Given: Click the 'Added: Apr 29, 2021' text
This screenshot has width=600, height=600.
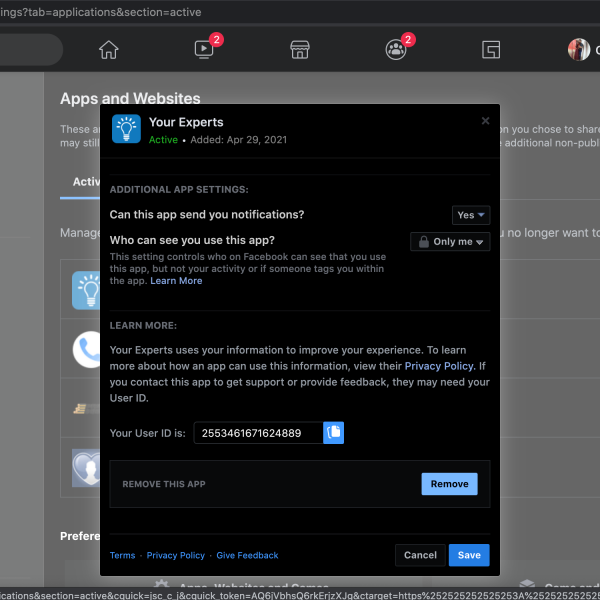Looking at the screenshot, I should coord(239,140).
